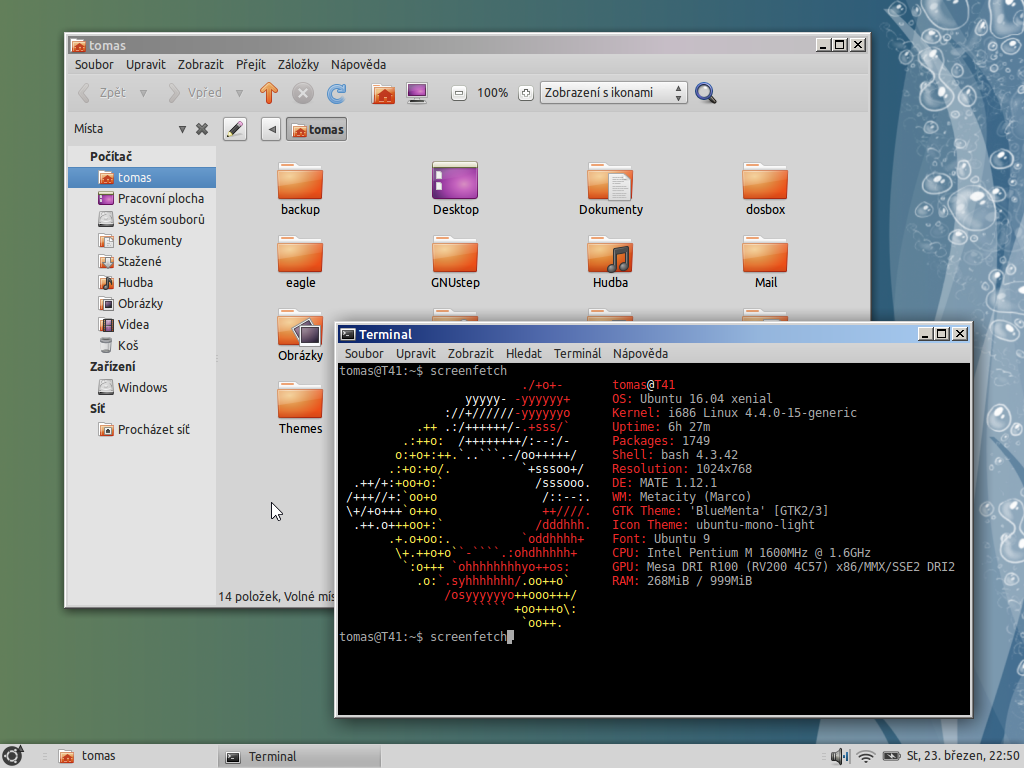Open the Windows device in the sidebar
The image size is (1024, 768).
pyautogui.click(x=142, y=387)
